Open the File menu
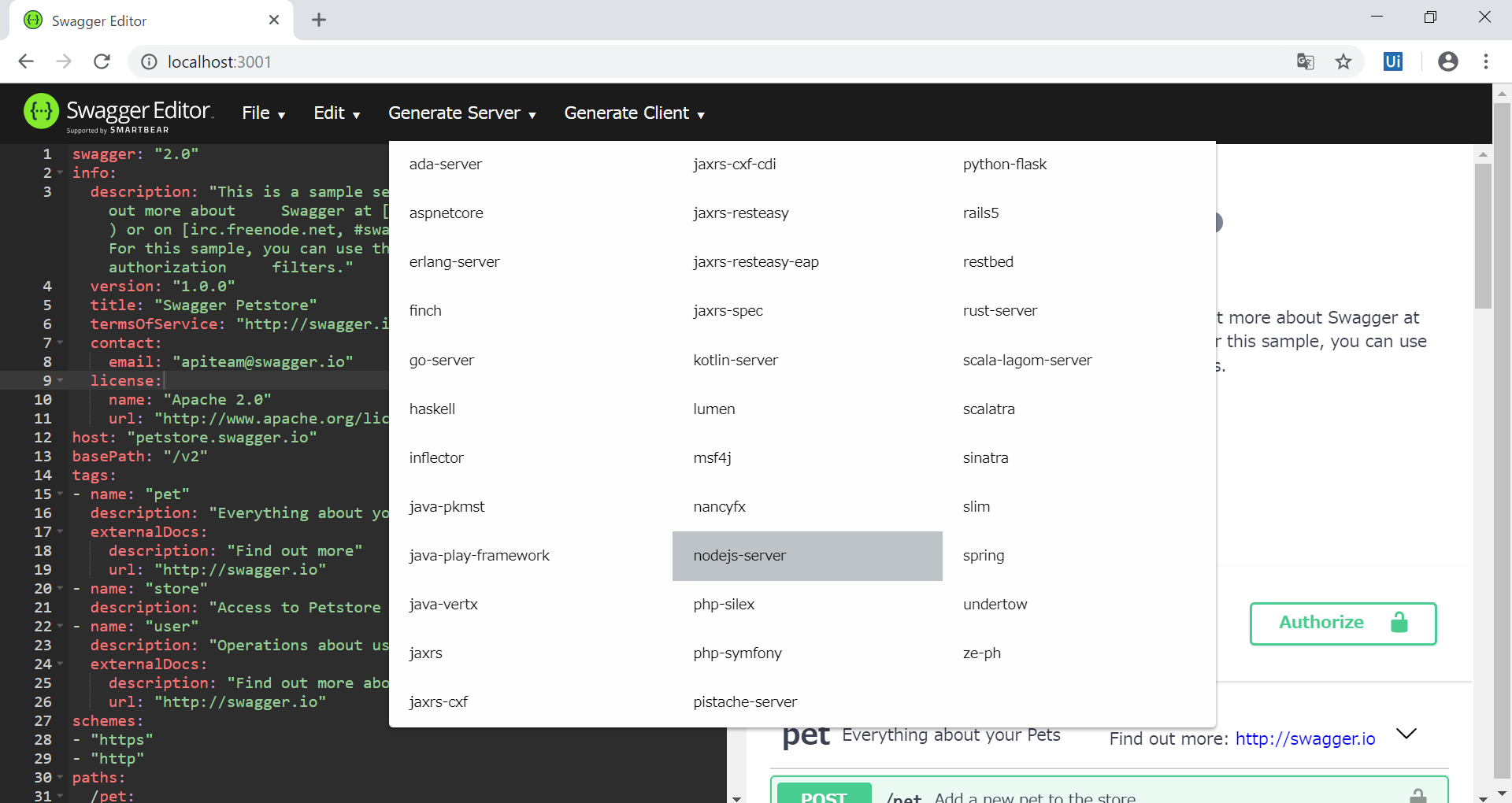The width and height of the screenshot is (1512, 803). click(263, 113)
